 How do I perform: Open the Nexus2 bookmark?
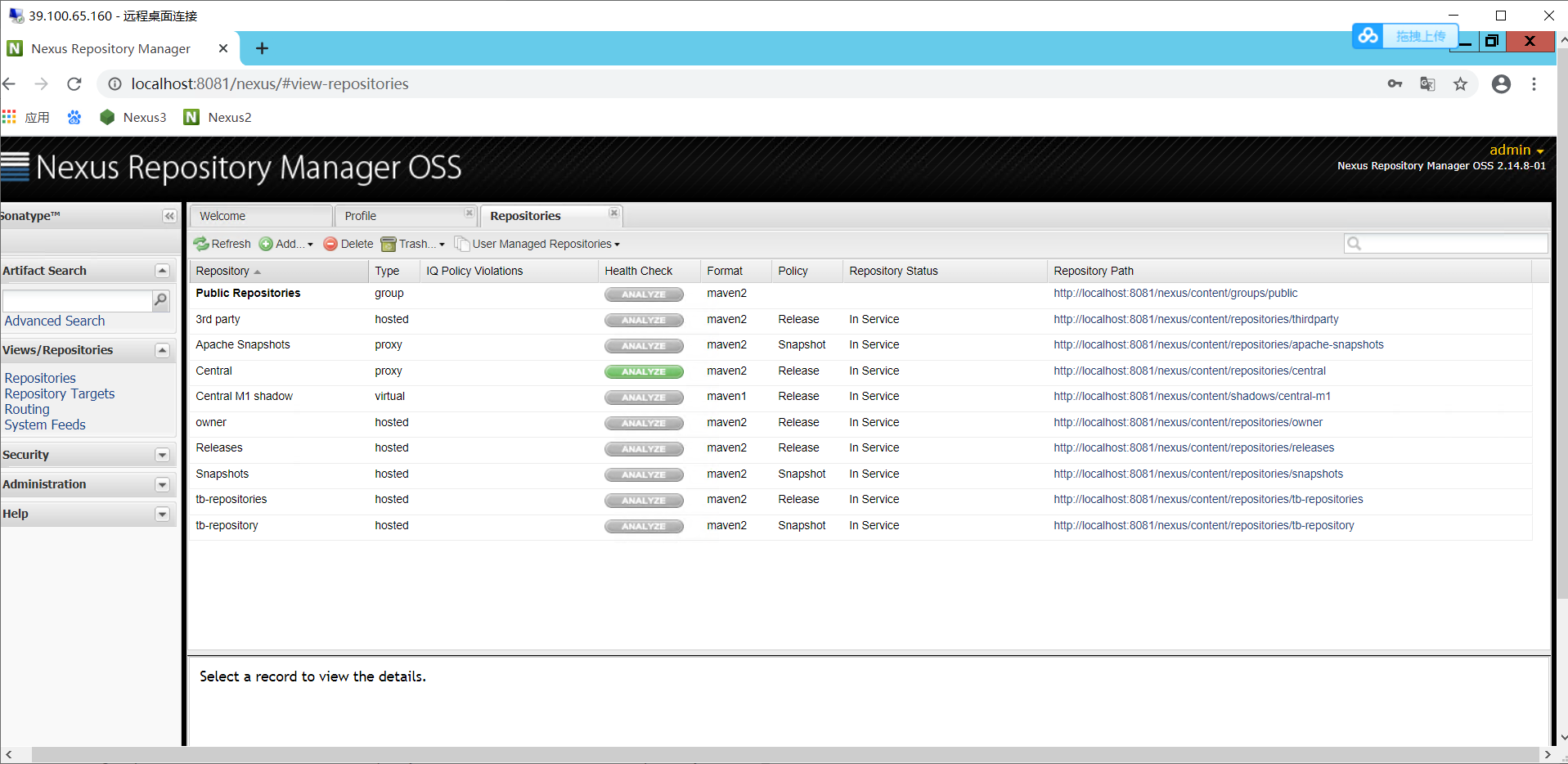pyautogui.click(x=218, y=117)
